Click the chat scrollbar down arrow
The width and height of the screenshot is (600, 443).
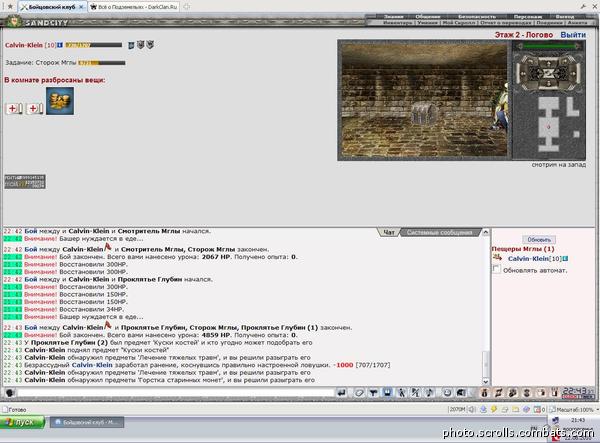[486, 381]
